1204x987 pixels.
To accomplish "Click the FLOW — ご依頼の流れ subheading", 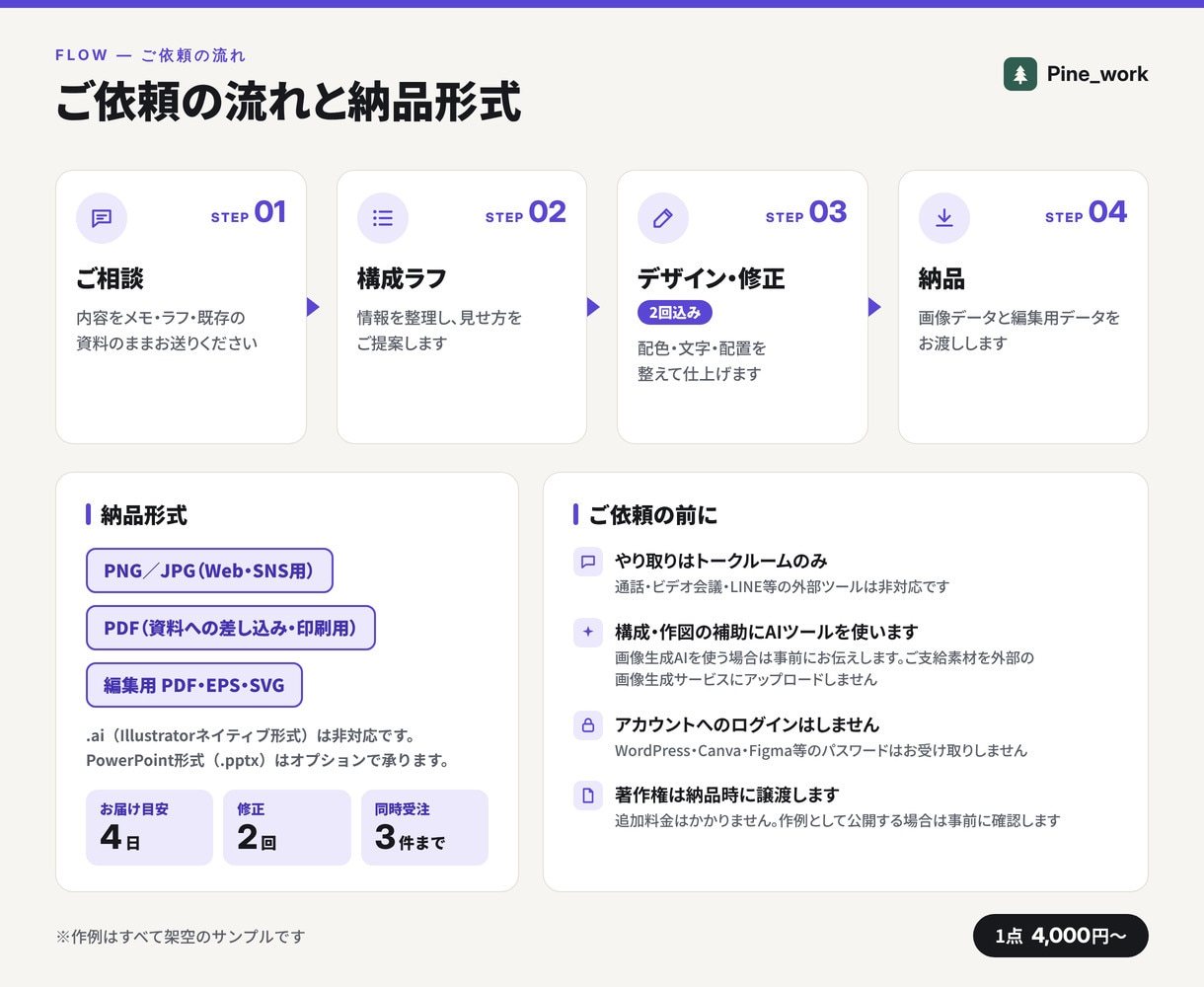I will pyautogui.click(x=151, y=55).
